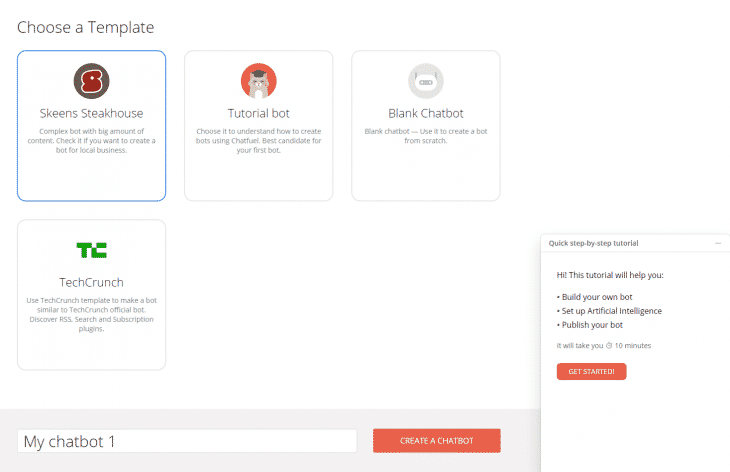Screen dimensions: 730x472
Task: Click the Quick step-by-step tutorial header
Action: tap(593, 243)
